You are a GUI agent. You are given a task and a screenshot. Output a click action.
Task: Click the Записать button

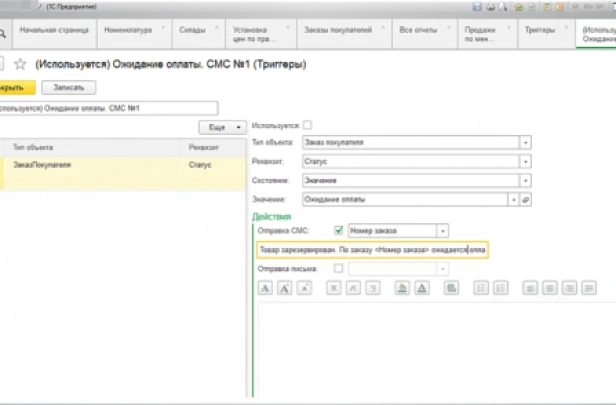(76, 87)
